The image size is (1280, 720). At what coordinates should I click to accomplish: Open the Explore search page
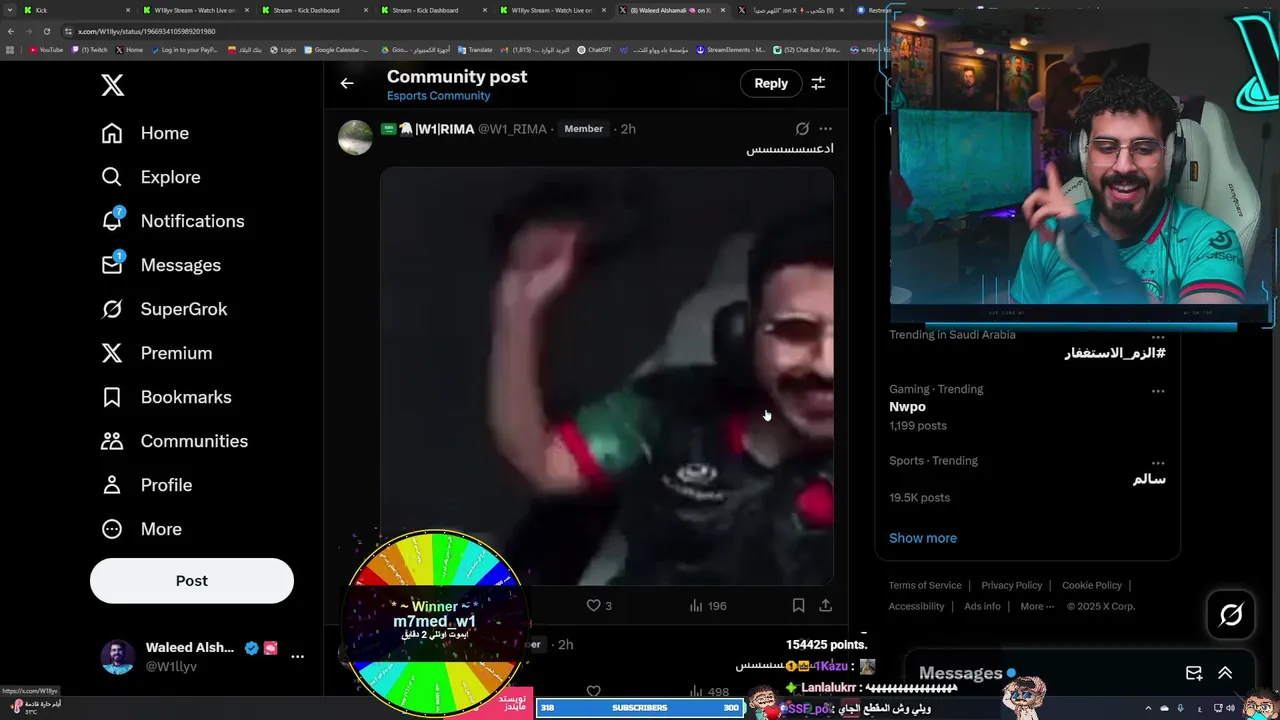coord(151,177)
